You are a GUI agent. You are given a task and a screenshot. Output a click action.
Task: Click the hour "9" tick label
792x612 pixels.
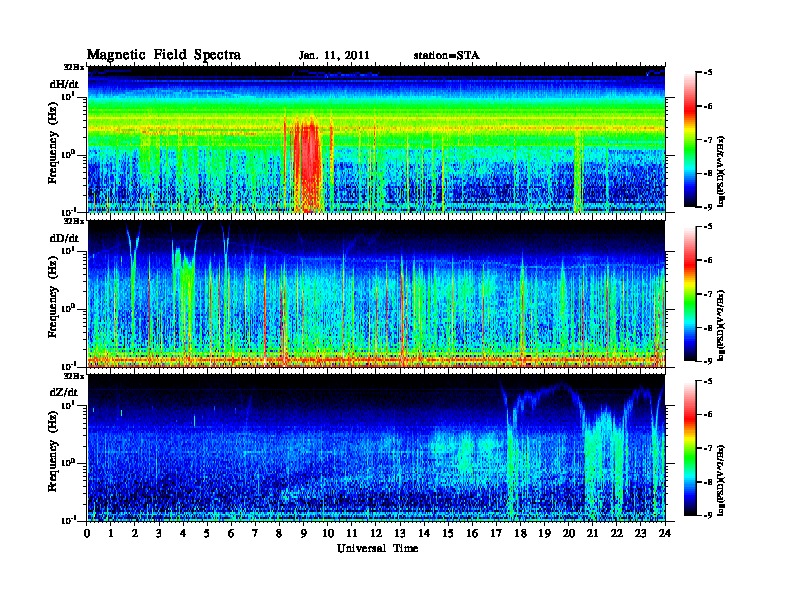304,533
